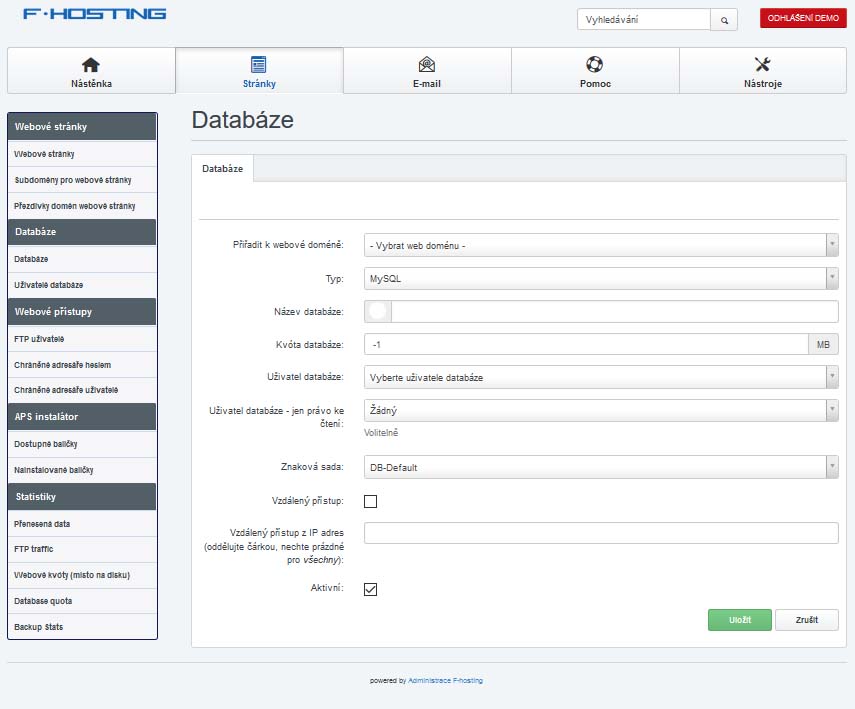Open the Stránky top menu label
Image resolution: width=855 pixels, height=709 pixels.
(259, 83)
